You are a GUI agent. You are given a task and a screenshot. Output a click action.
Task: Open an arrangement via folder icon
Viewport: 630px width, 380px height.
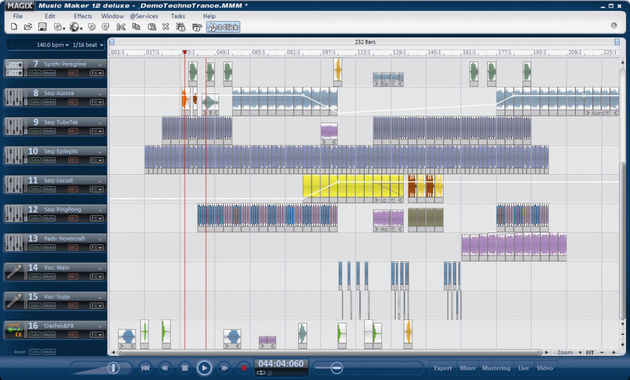(x=28, y=27)
